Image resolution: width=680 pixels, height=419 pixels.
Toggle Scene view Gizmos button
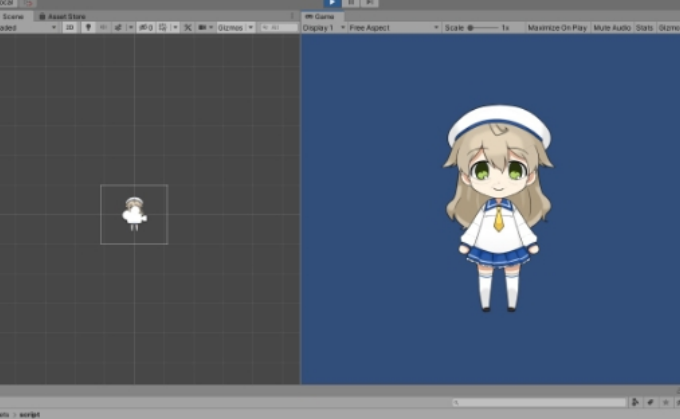[x=231, y=28]
